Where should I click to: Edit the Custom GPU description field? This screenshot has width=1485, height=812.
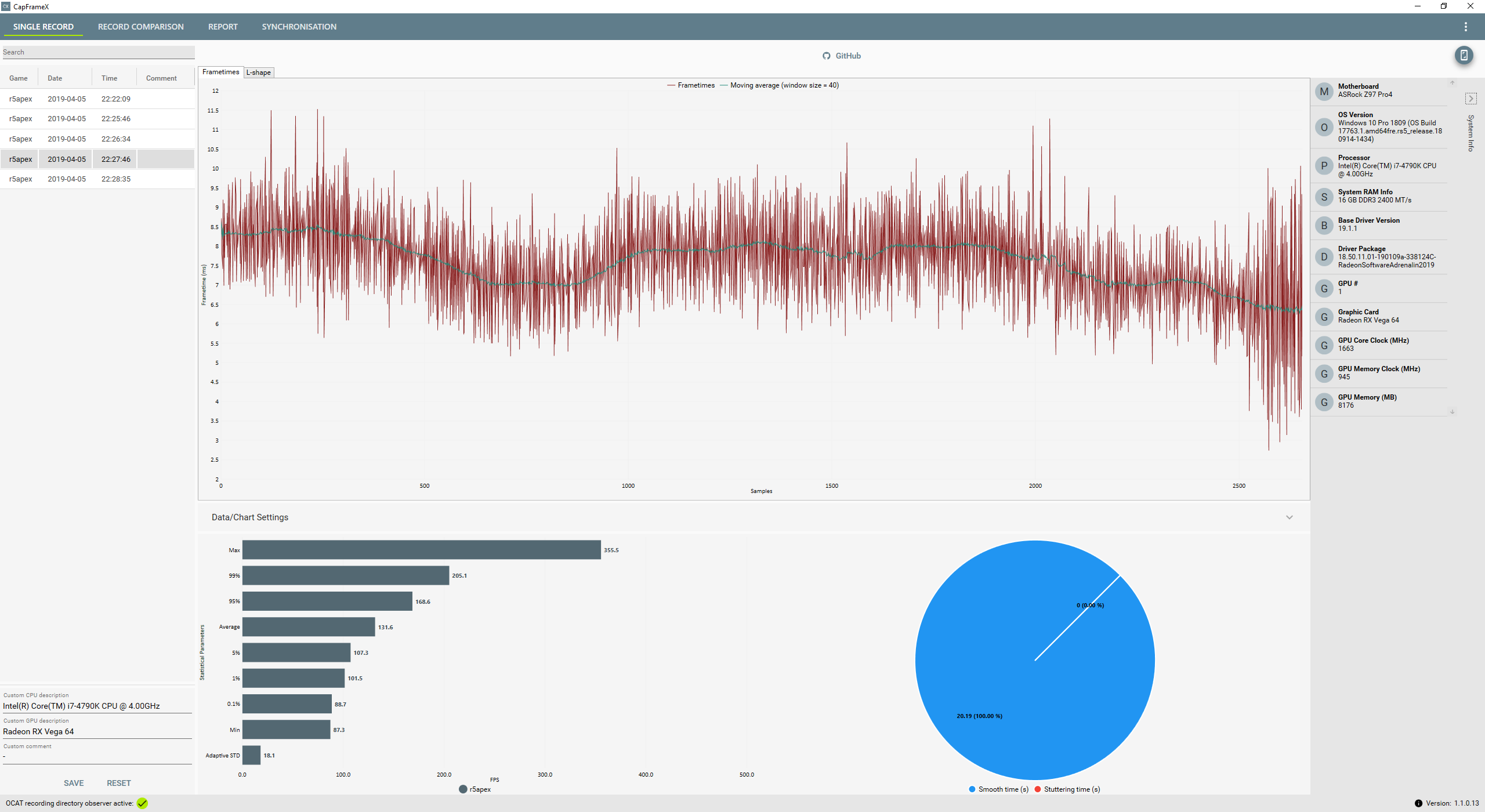point(97,731)
